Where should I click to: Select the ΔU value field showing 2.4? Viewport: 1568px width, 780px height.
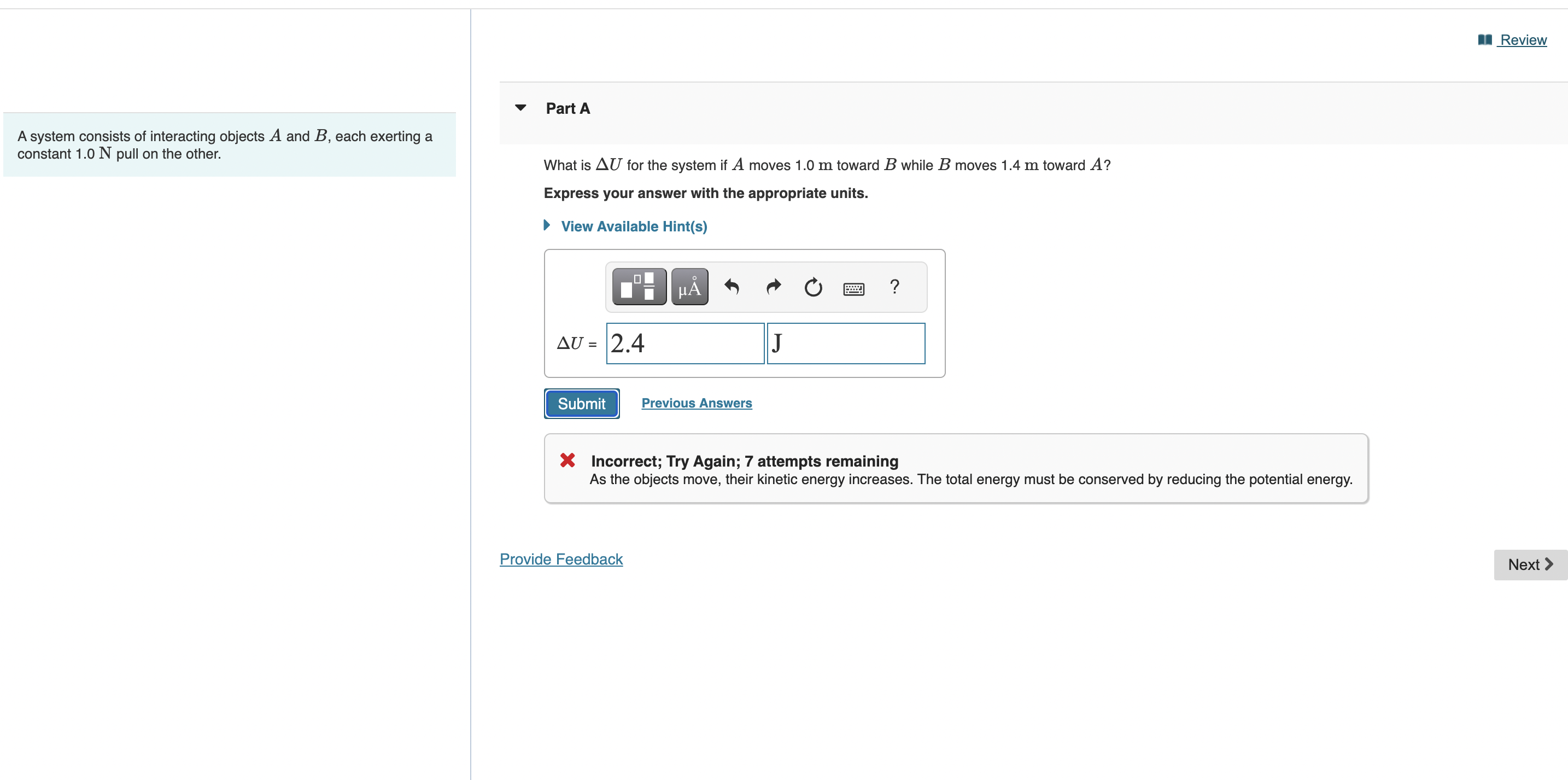[685, 343]
